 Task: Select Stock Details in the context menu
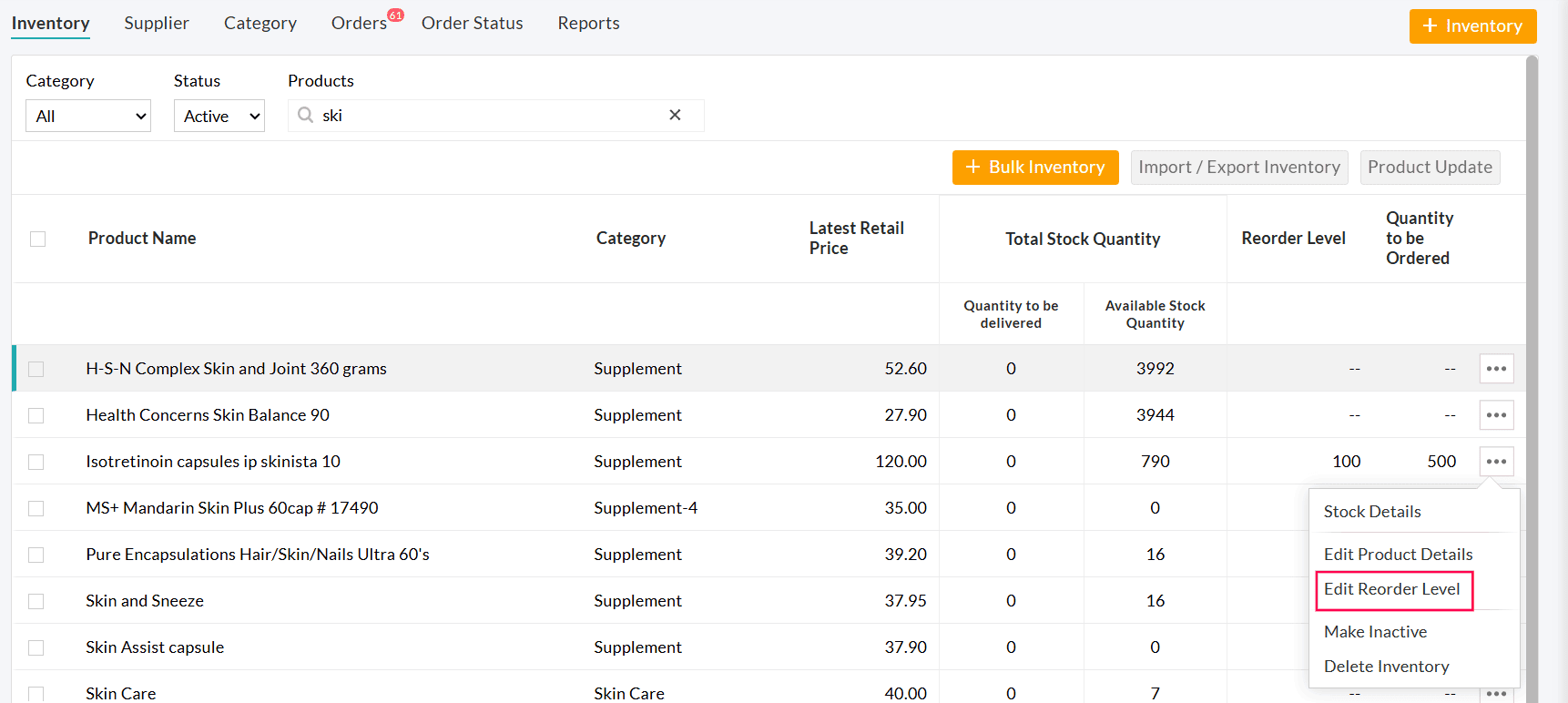(x=1371, y=512)
